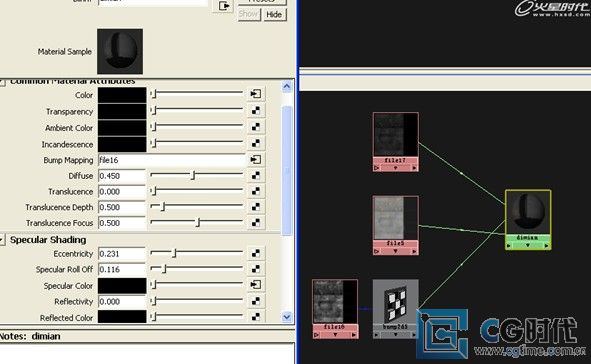The width and height of the screenshot is (591, 364).
Task: Click the Show button
Action: 249,14
